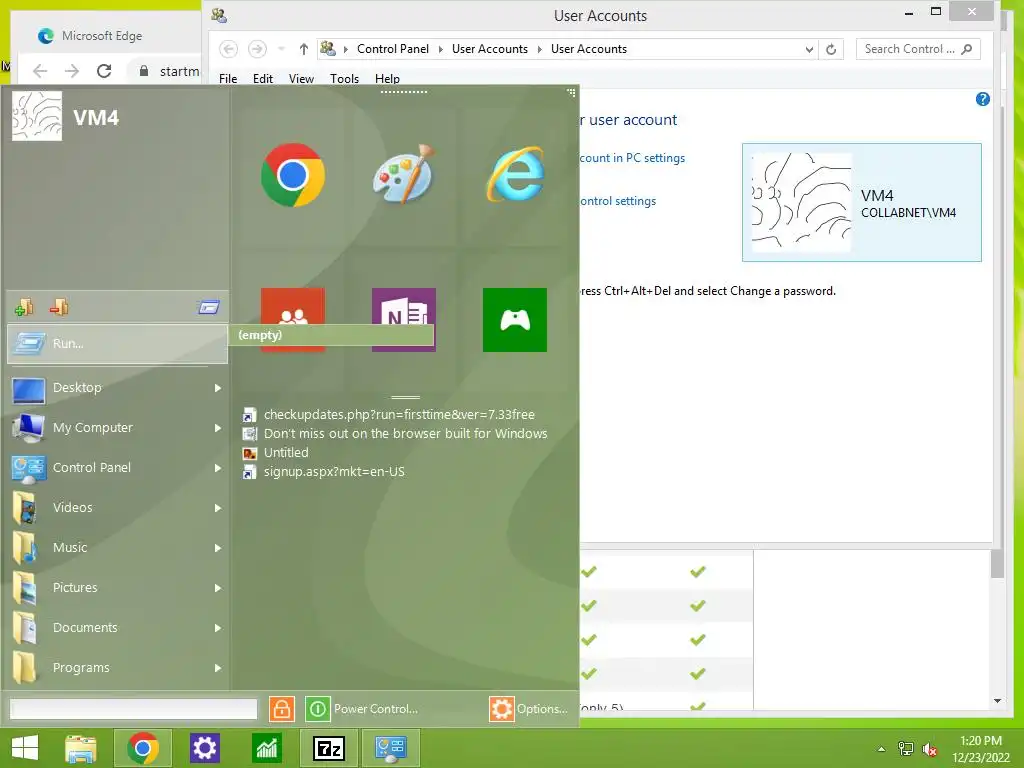The image size is (1024, 768).
Task: Open the Windows Start button on taskbar
Action: [x=25, y=748]
